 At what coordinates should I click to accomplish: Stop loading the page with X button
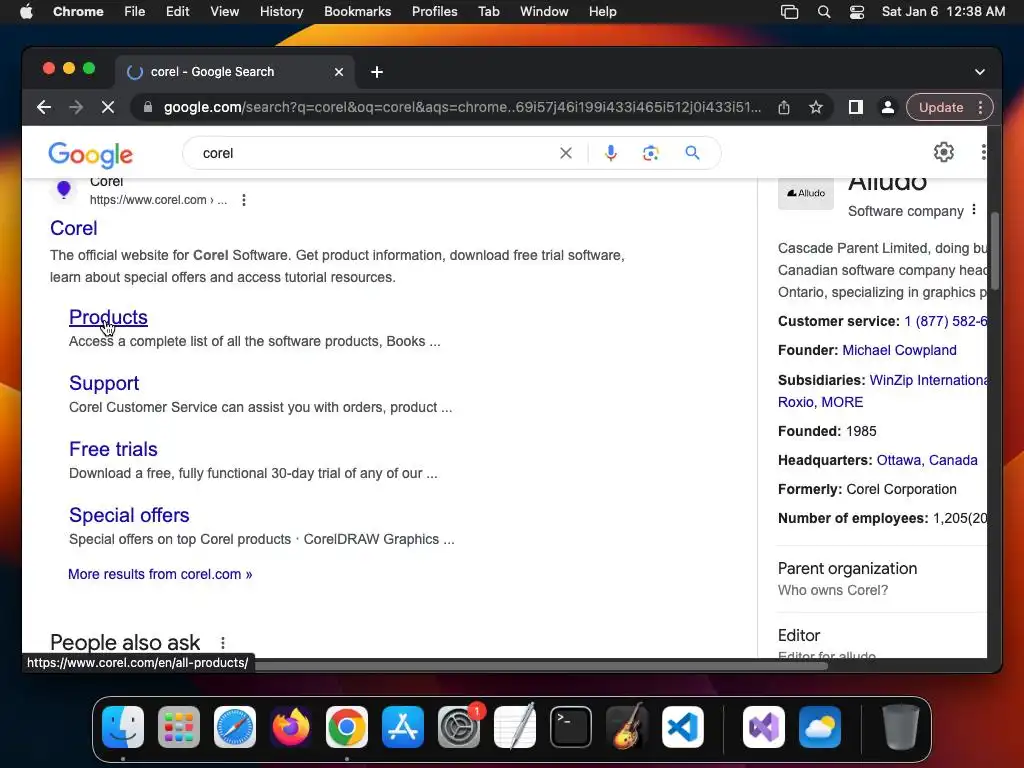[108, 107]
